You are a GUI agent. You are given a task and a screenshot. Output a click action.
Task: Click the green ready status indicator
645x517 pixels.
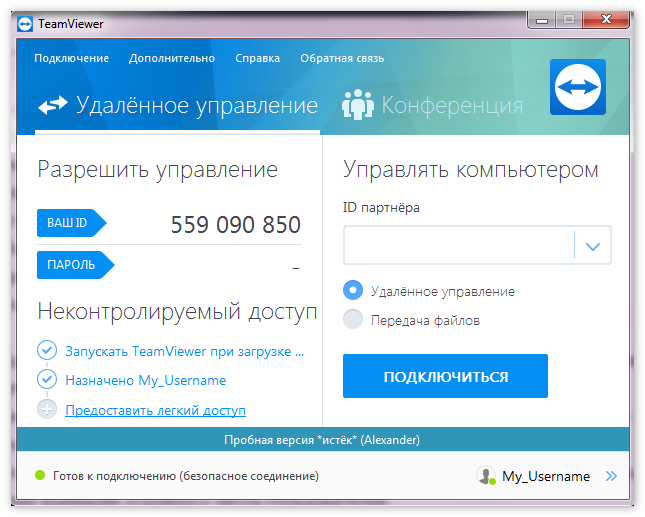pos(40,475)
